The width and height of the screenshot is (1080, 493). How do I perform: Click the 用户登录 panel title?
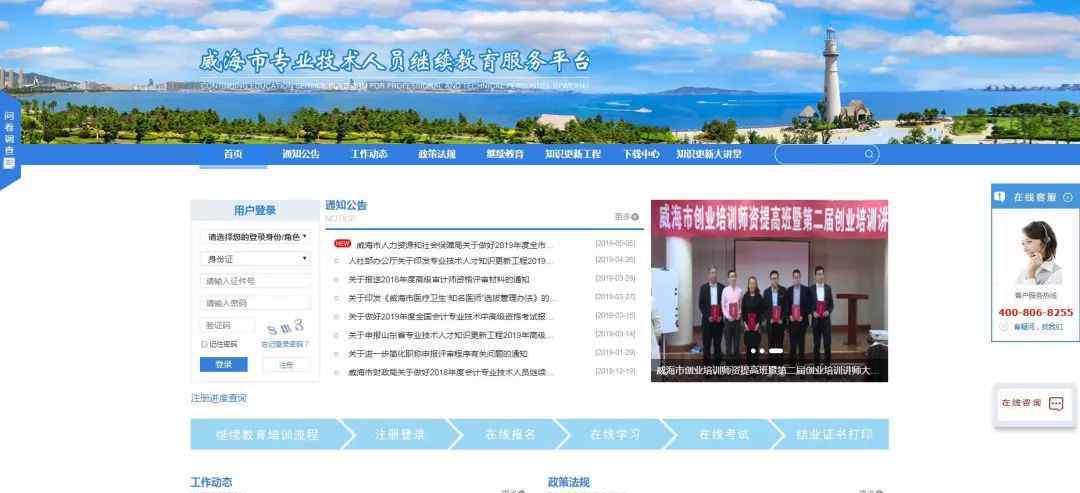point(255,210)
